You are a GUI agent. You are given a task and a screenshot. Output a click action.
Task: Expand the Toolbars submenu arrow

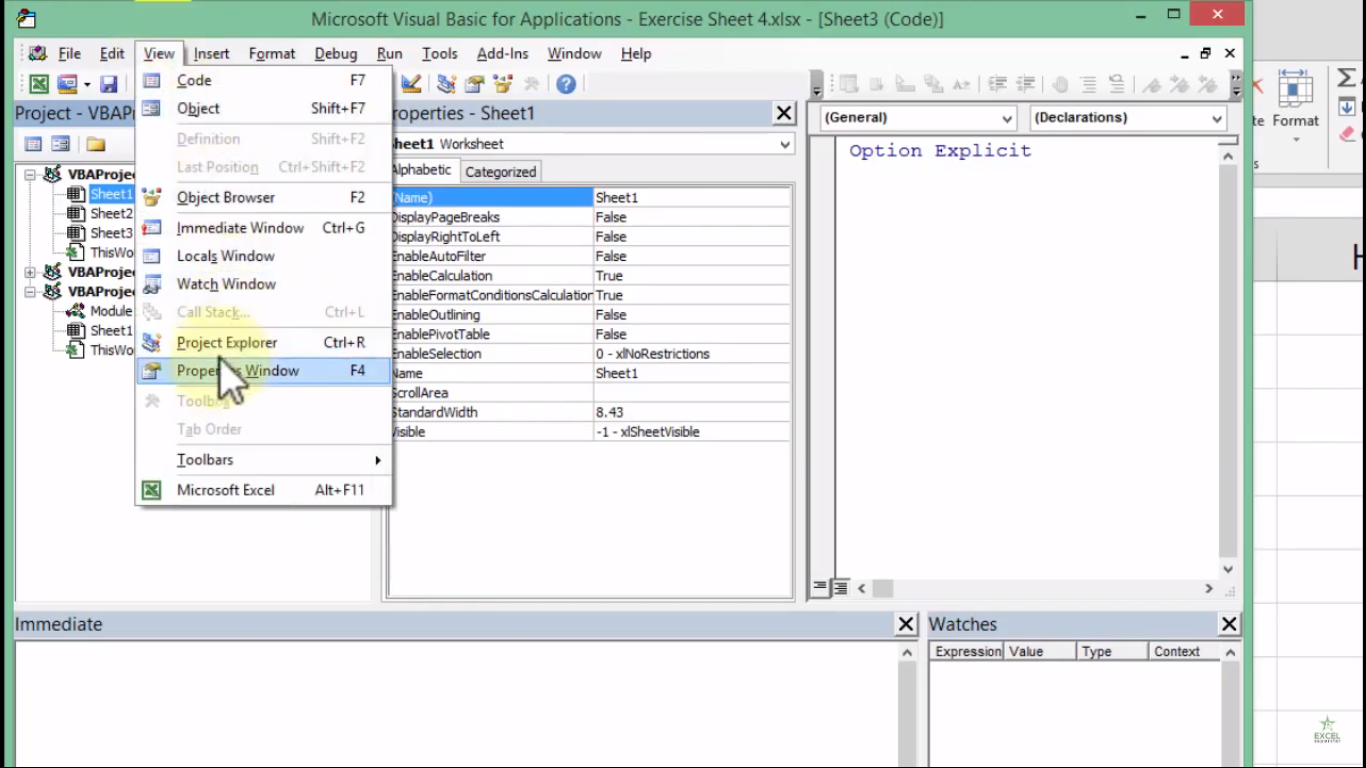[x=378, y=460]
